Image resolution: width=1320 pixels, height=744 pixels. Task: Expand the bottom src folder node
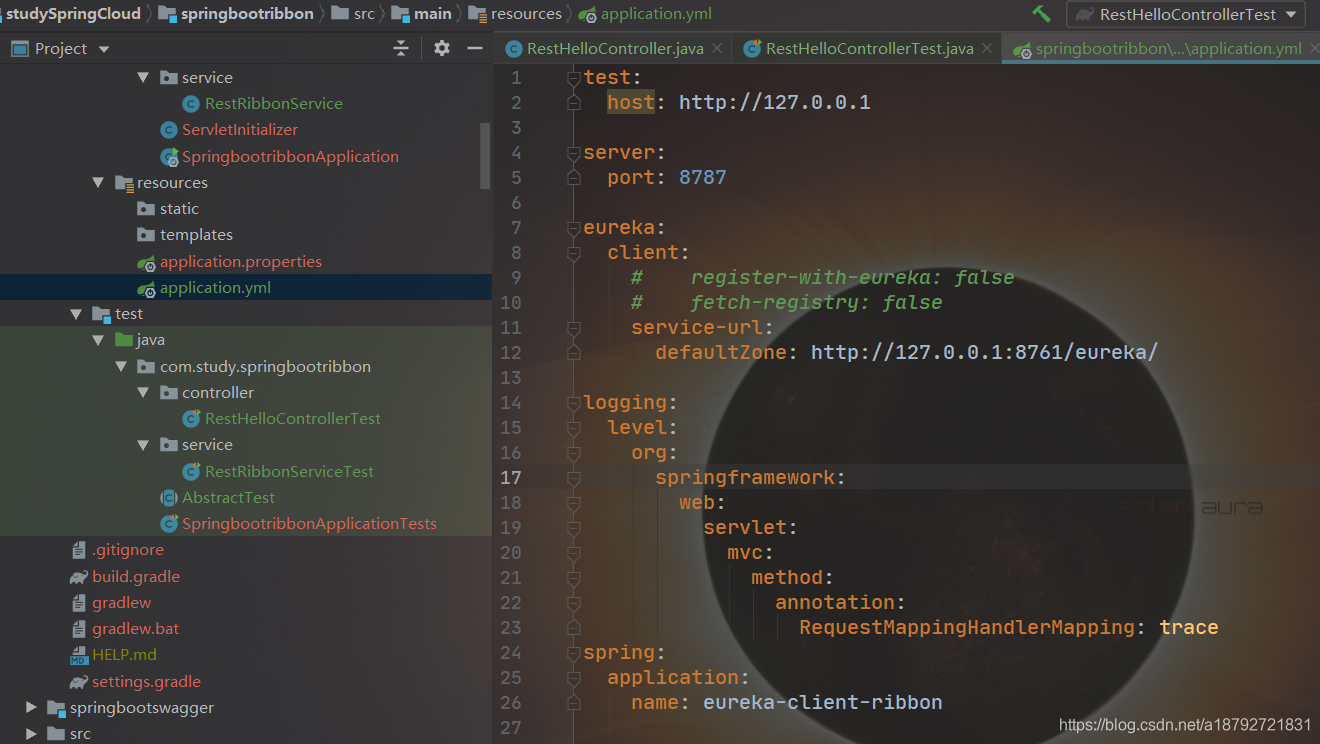point(31,734)
